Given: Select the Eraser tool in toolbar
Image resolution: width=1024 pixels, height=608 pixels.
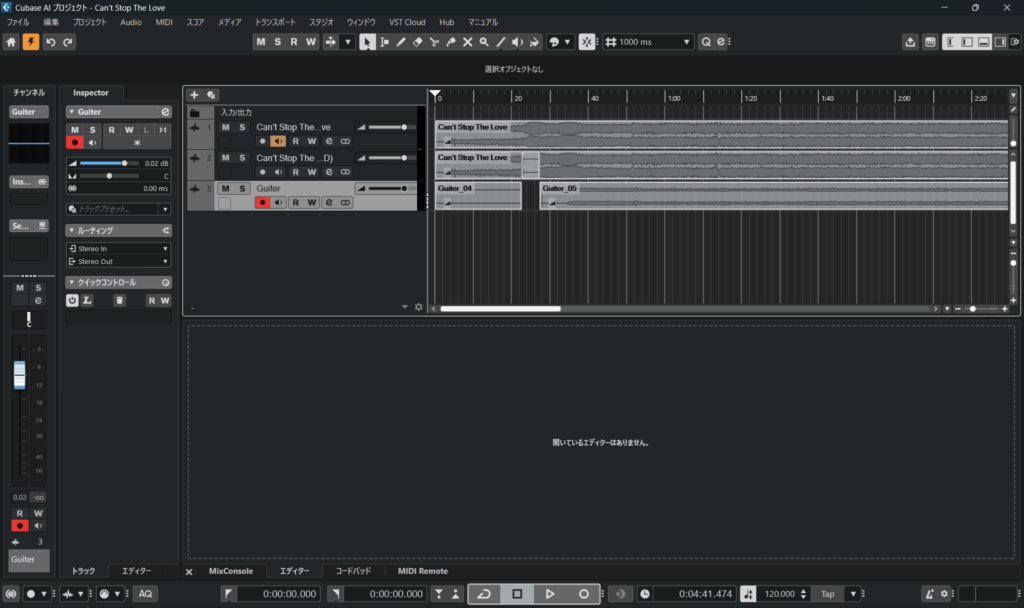Looking at the screenshot, I should (x=417, y=42).
